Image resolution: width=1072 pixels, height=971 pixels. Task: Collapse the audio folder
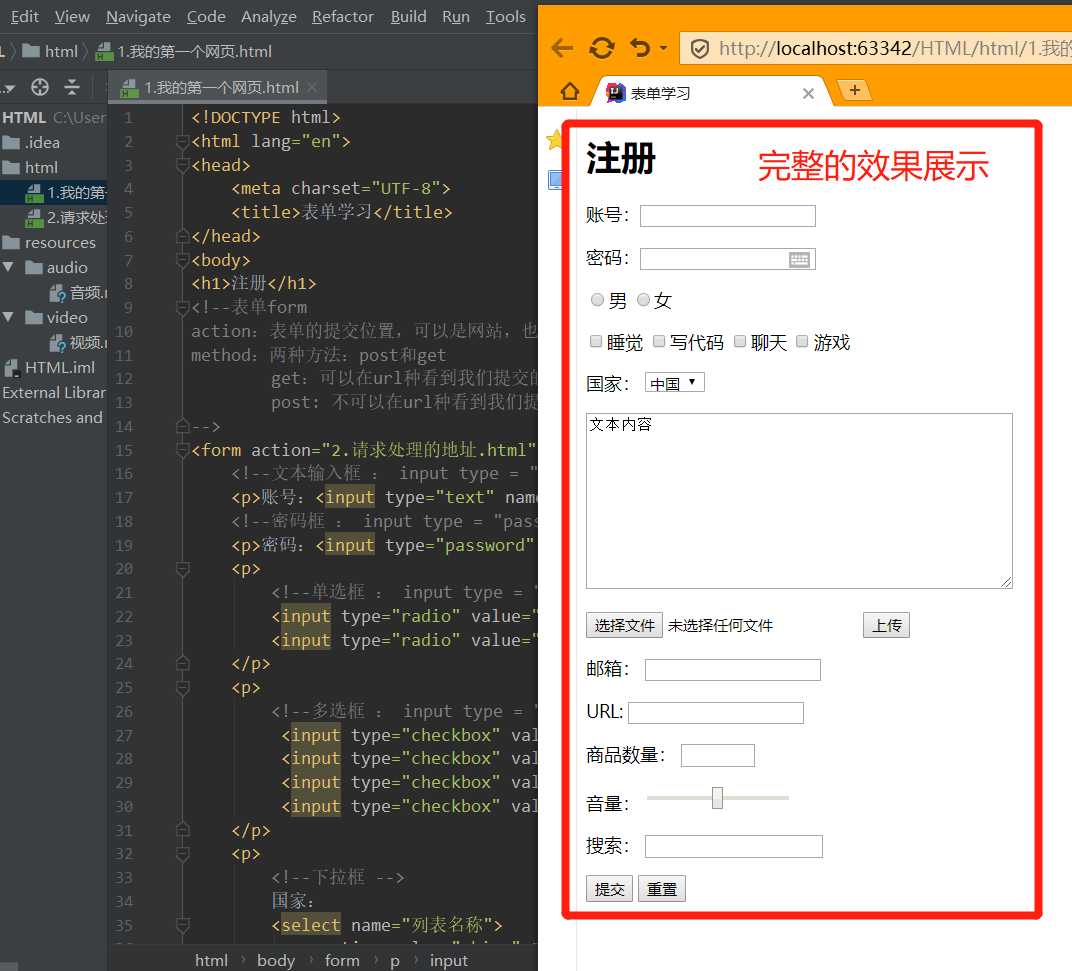coord(8,267)
